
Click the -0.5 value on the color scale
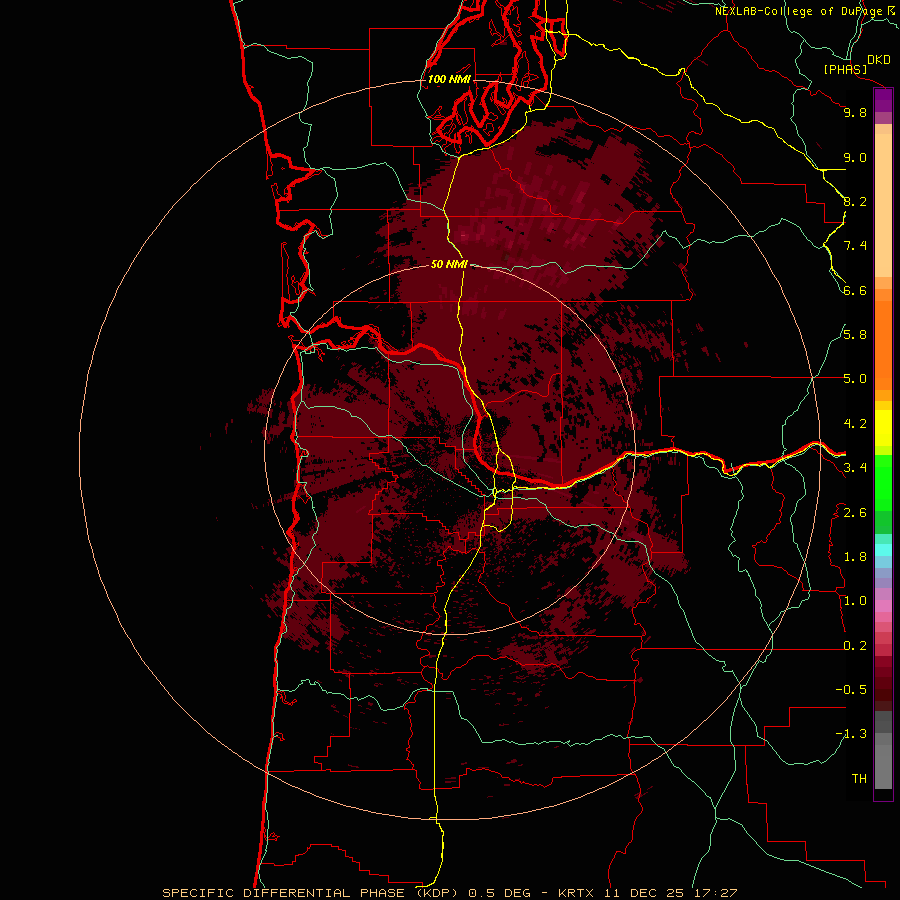851,690
